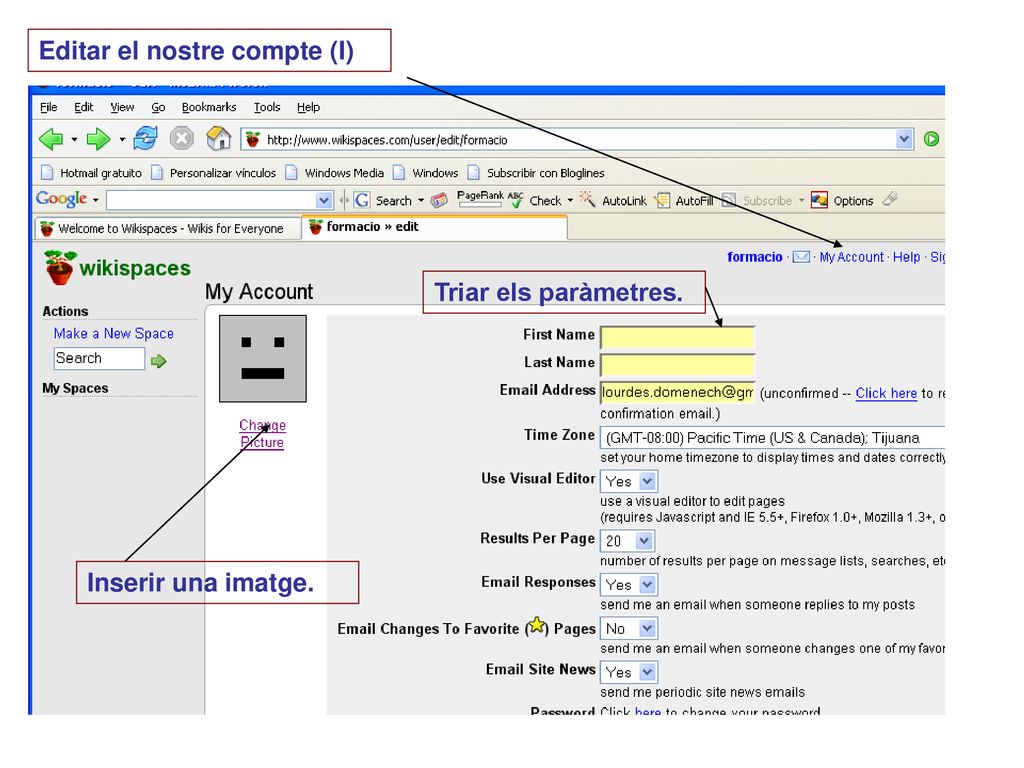Viewport: 1024px width, 768px height.
Task: Open the Help menu in menu bar
Action: pos(308,107)
